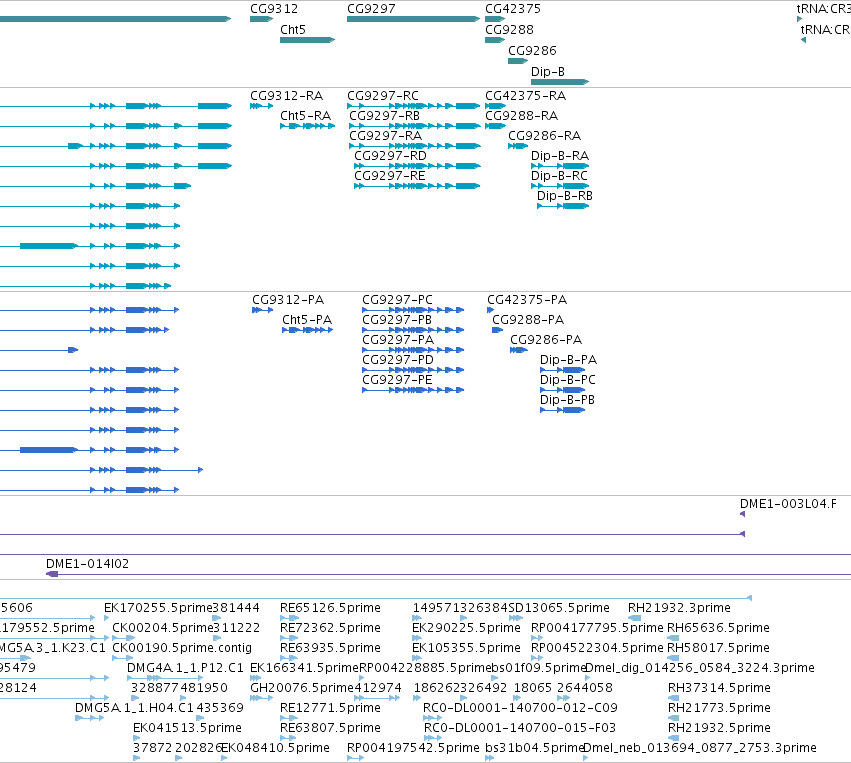Viewport: 851px width, 763px height.
Task: Click the EK170255.5prime EST label
Action: (x=158, y=608)
